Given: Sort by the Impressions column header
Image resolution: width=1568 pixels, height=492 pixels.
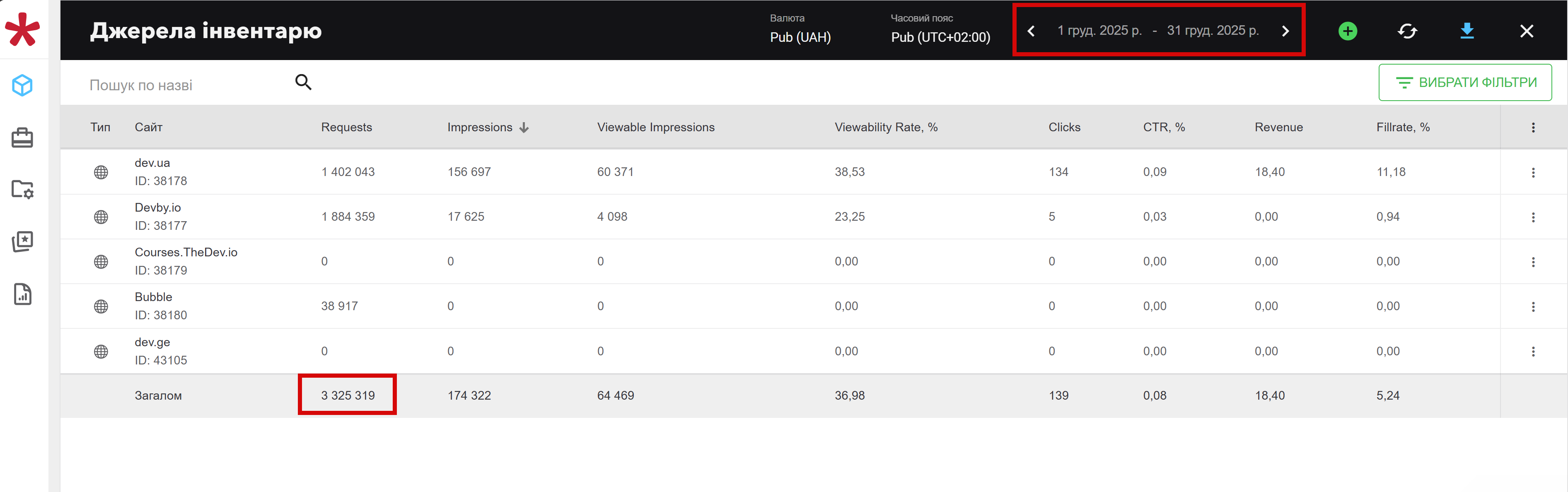Looking at the screenshot, I should click(x=480, y=127).
